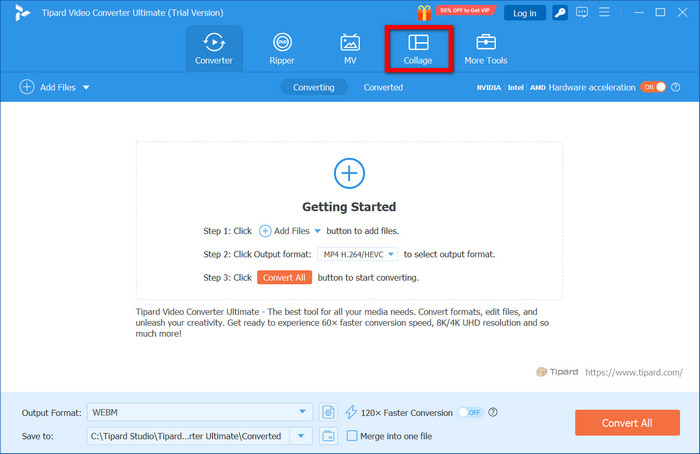The width and height of the screenshot is (700, 454).
Task: Open the Converter tab
Action: pos(214,49)
